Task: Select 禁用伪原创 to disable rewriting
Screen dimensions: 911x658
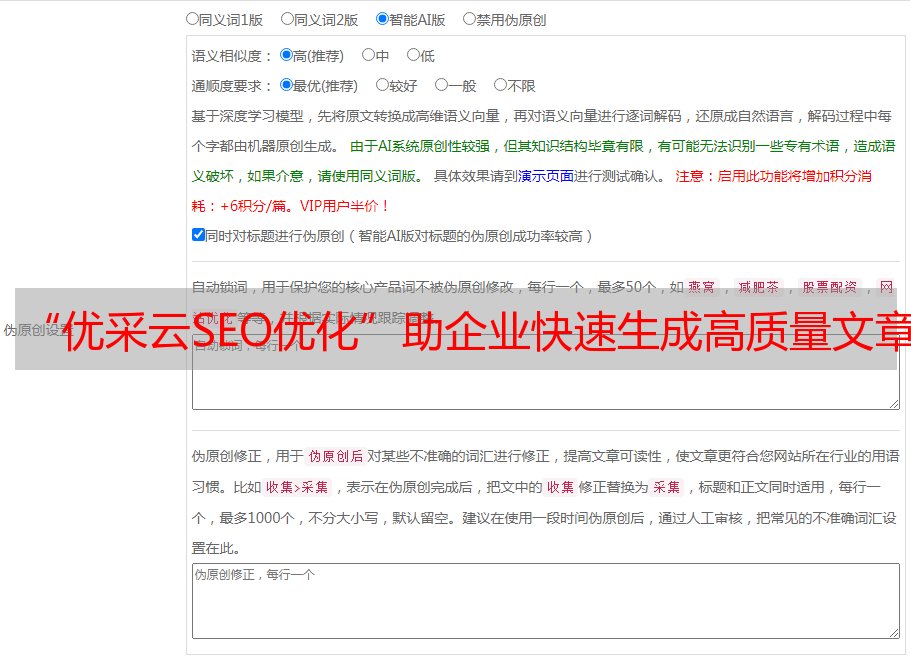Action: [x=469, y=19]
